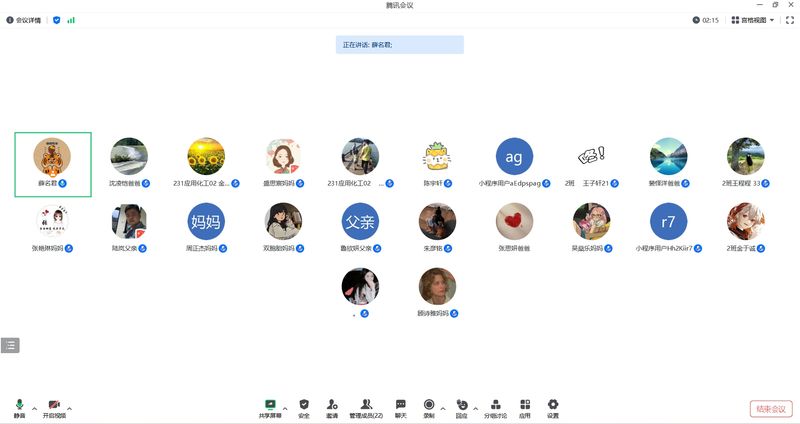Click the 分组讨论 breakout rooms icon

click(496, 407)
